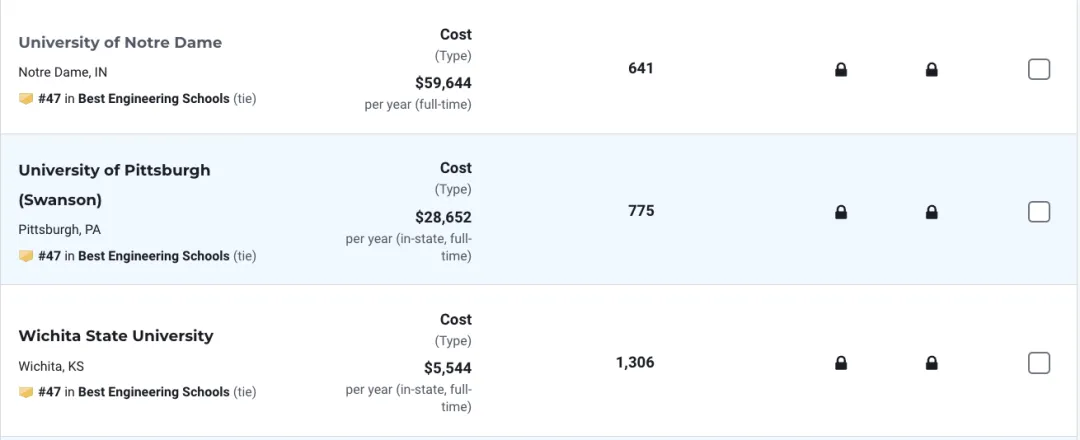Click ranking badge icon under Notre Dame
1080x440 pixels.
26,99
